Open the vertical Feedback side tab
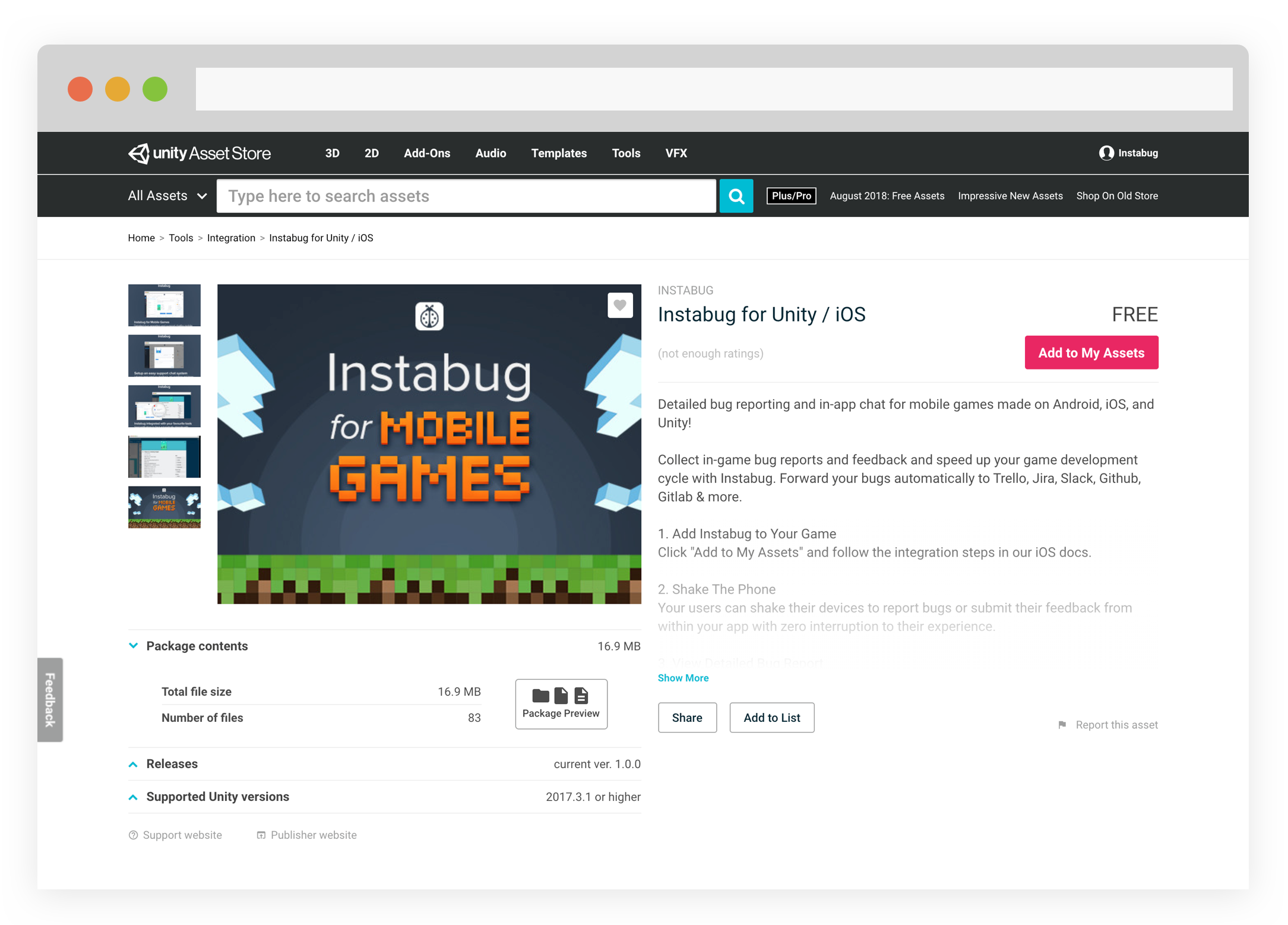The height and width of the screenshot is (925, 1288). 50,699
